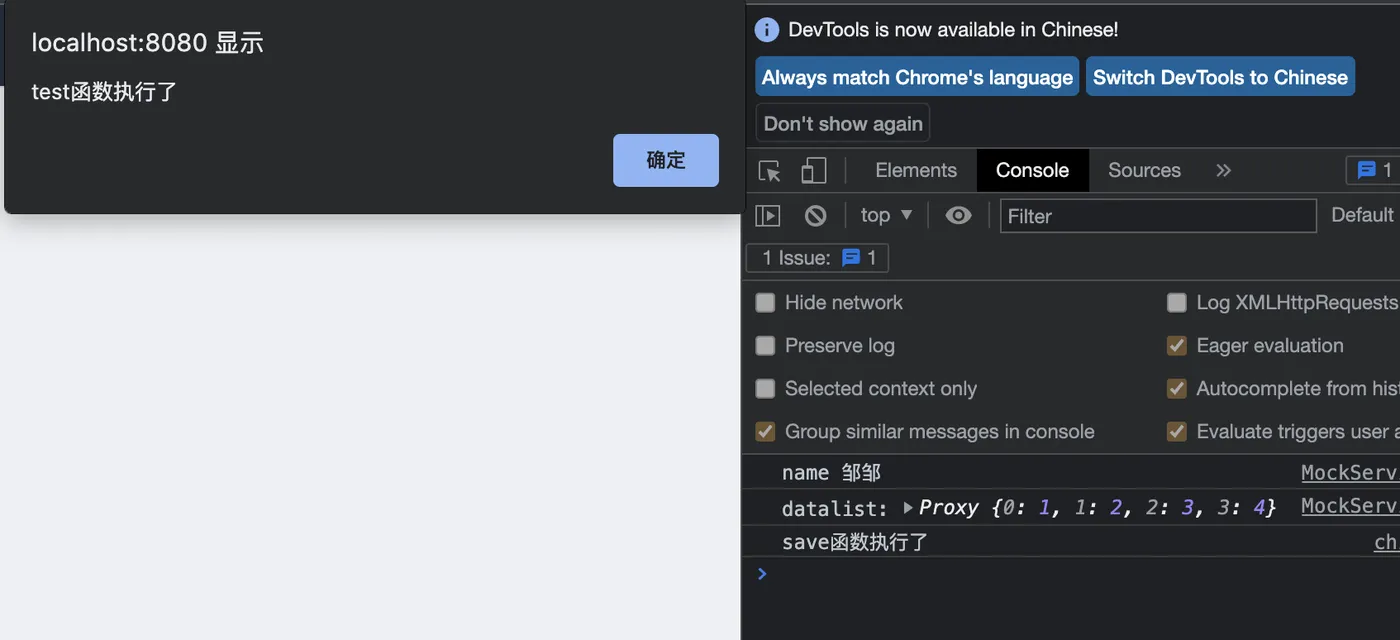Switch to the Elements tab
Viewport: 1400px width, 640px height.
pyautogui.click(x=916, y=171)
